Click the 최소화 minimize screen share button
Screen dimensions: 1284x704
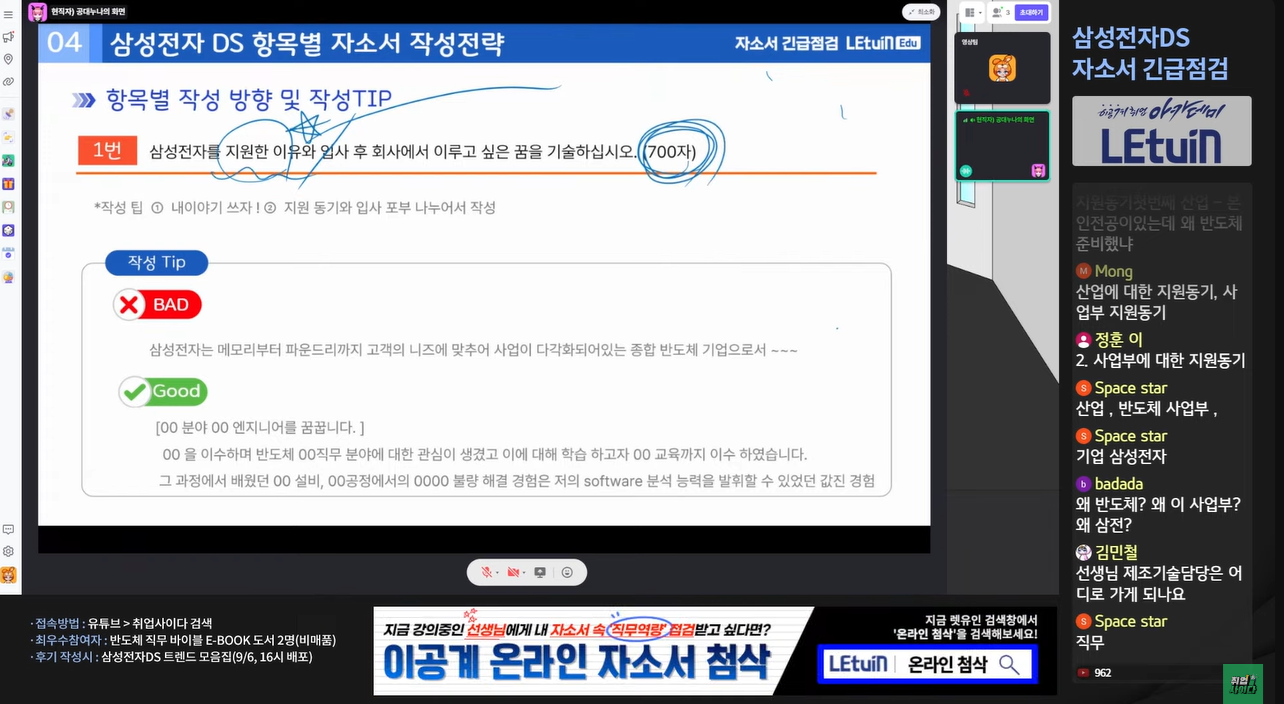click(920, 12)
